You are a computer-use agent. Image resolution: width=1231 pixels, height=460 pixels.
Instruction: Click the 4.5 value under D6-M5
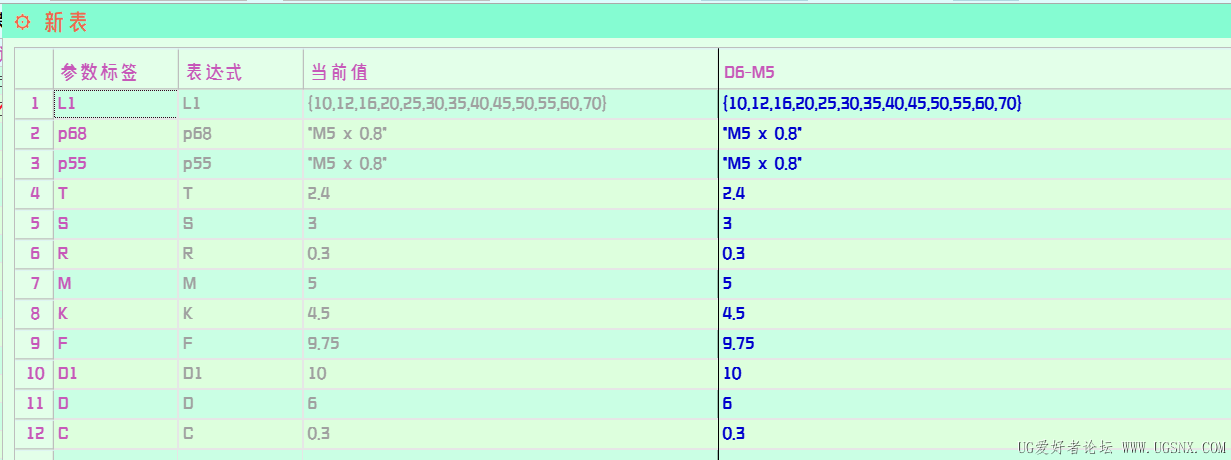coord(975,314)
